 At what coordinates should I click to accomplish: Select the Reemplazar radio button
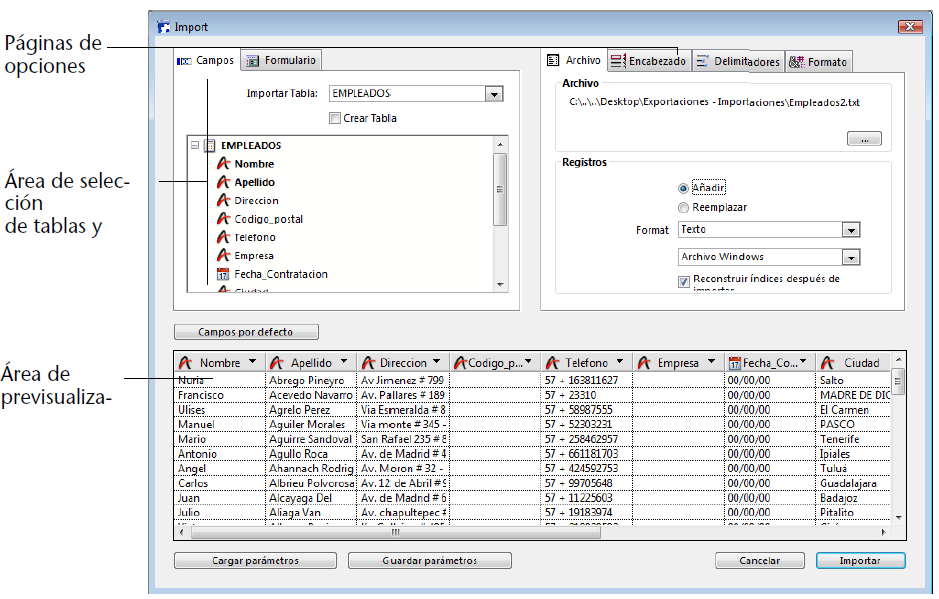click(683, 208)
